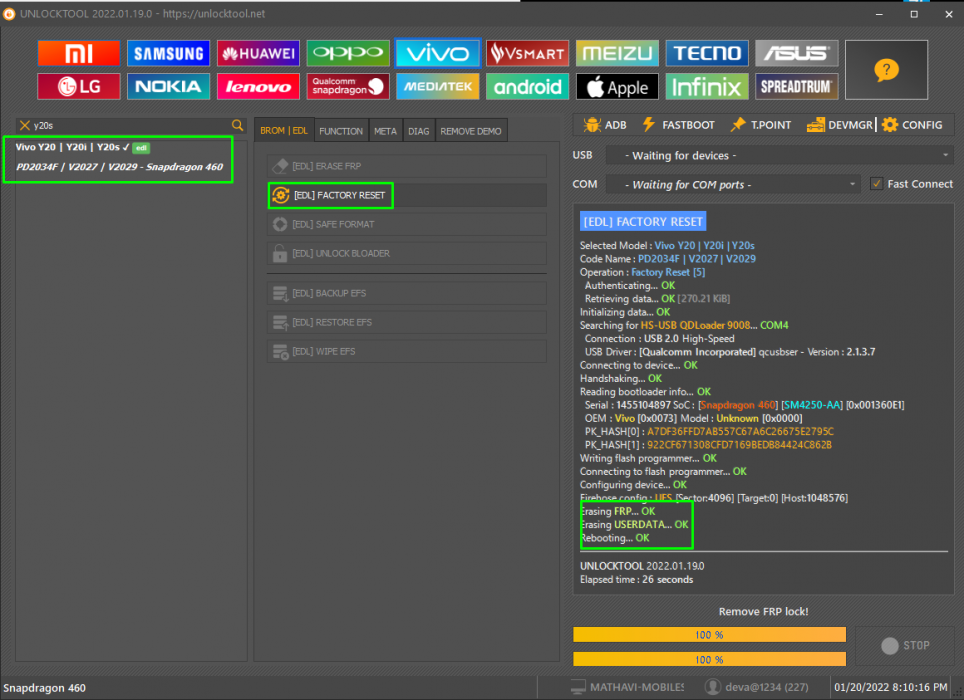
Task: Open the T.POINT tool
Action: pos(761,125)
